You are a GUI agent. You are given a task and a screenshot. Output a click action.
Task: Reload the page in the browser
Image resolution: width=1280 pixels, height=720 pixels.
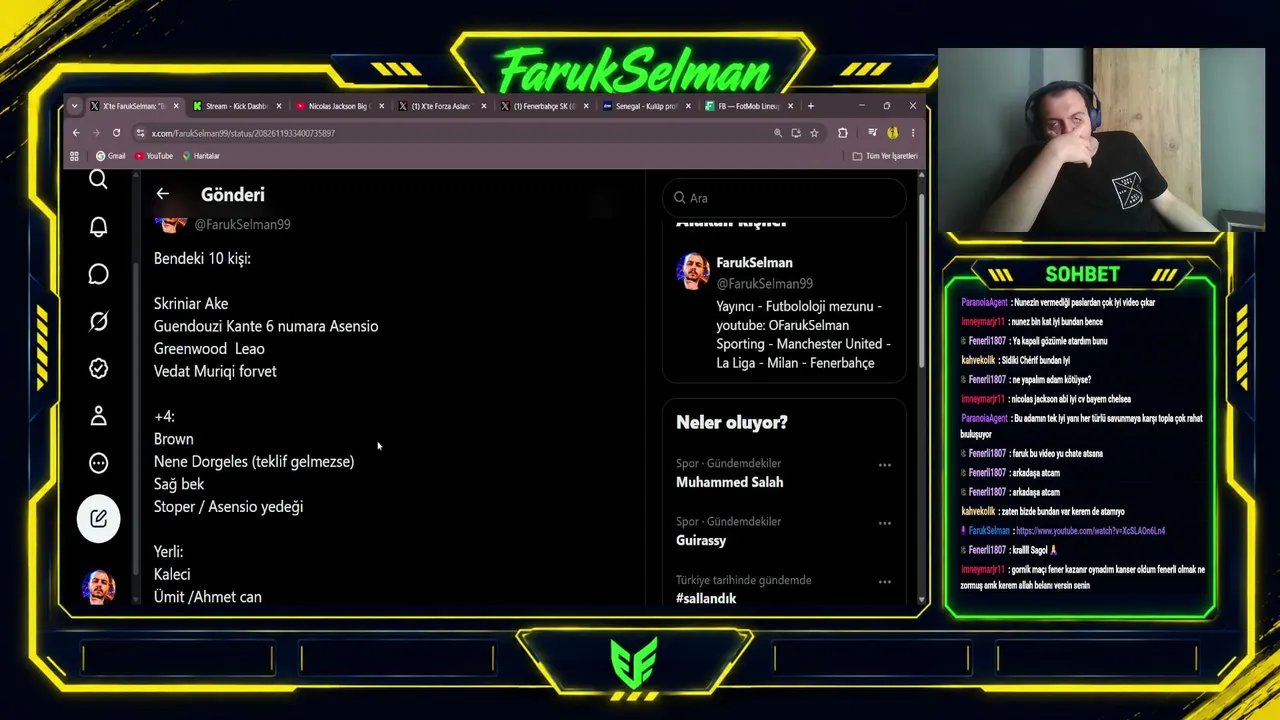click(x=116, y=133)
